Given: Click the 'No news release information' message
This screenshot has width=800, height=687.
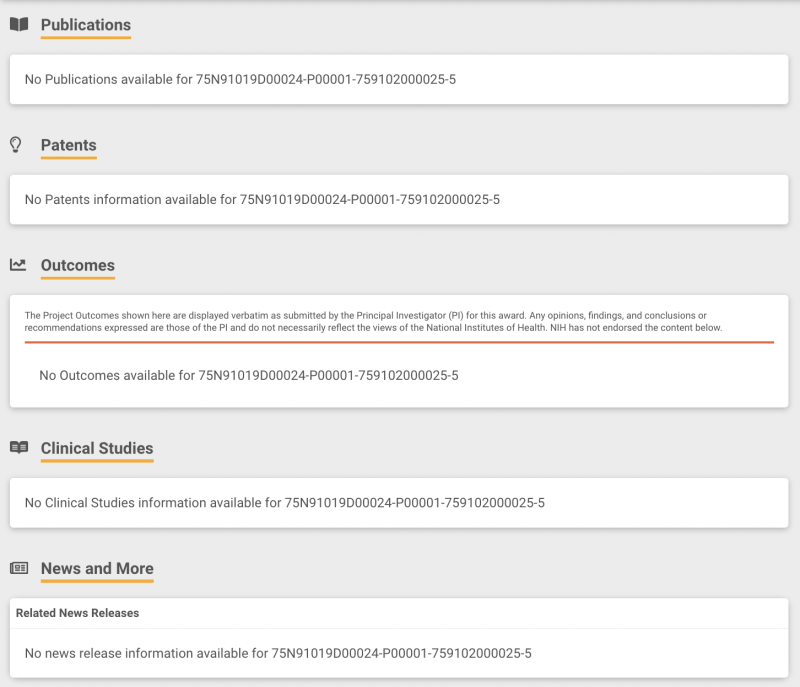Looking at the screenshot, I should click(x=278, y=654).
